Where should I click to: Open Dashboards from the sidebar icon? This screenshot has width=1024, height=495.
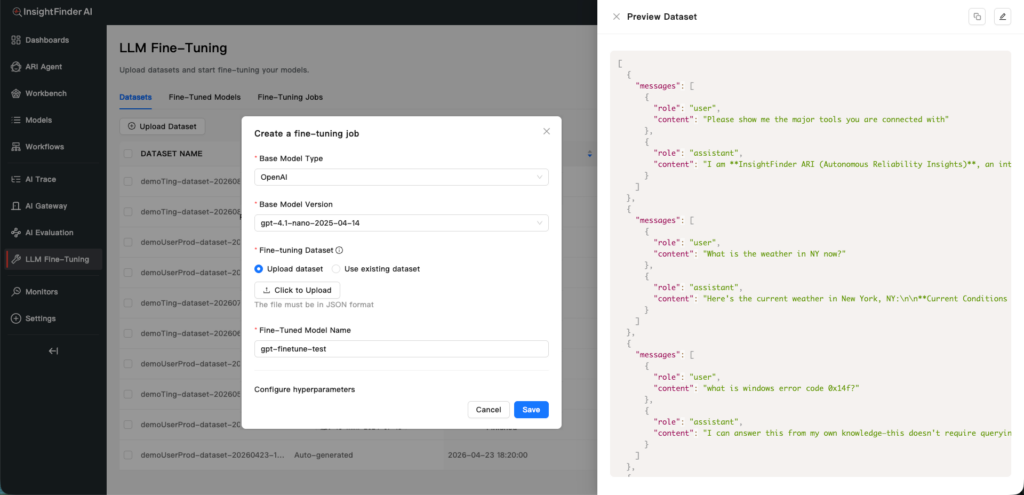(x=16, y=40)
